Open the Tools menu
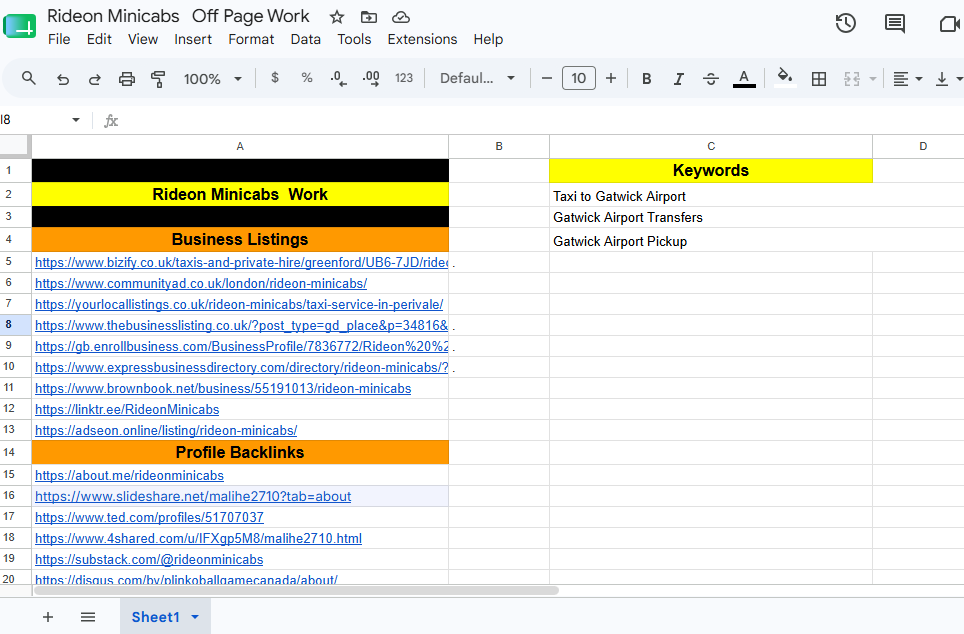Screen dimensions: 964x634 (x=354, y=39)
